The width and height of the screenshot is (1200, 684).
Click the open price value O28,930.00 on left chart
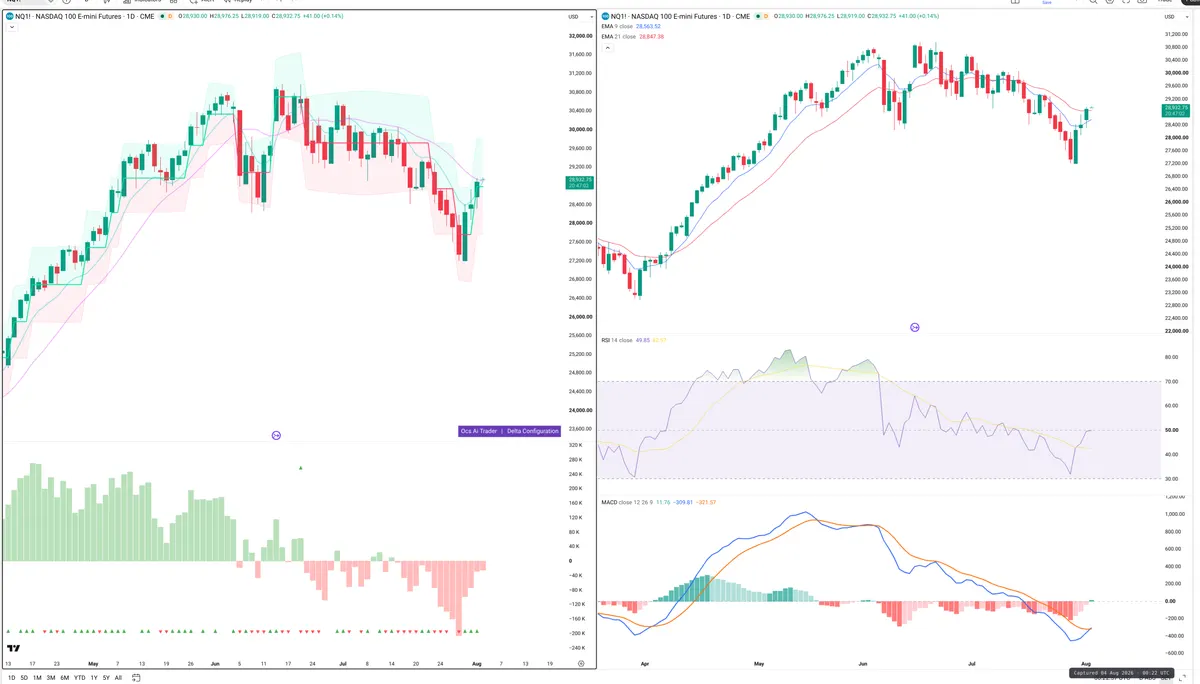pyautogui.click(x=194, y=17)
